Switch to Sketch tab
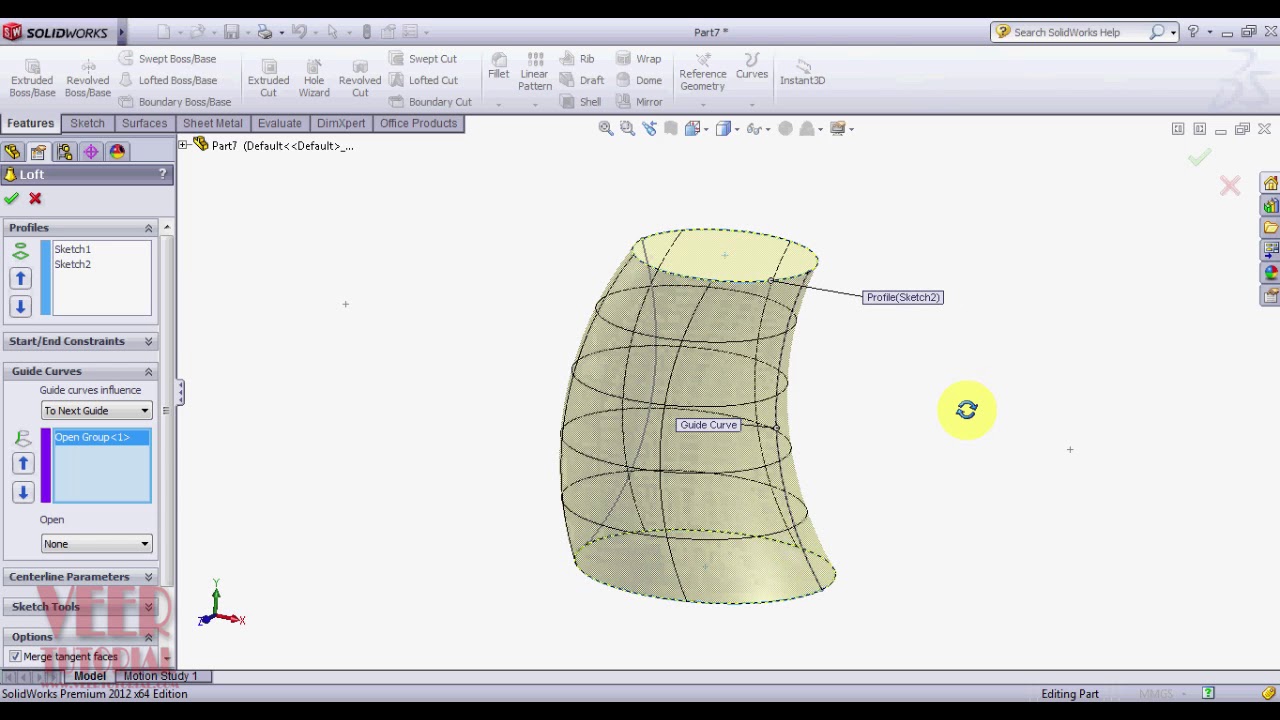Image resolution: width=1280 pixels, height=720 pixels. [x=87, y=124]
